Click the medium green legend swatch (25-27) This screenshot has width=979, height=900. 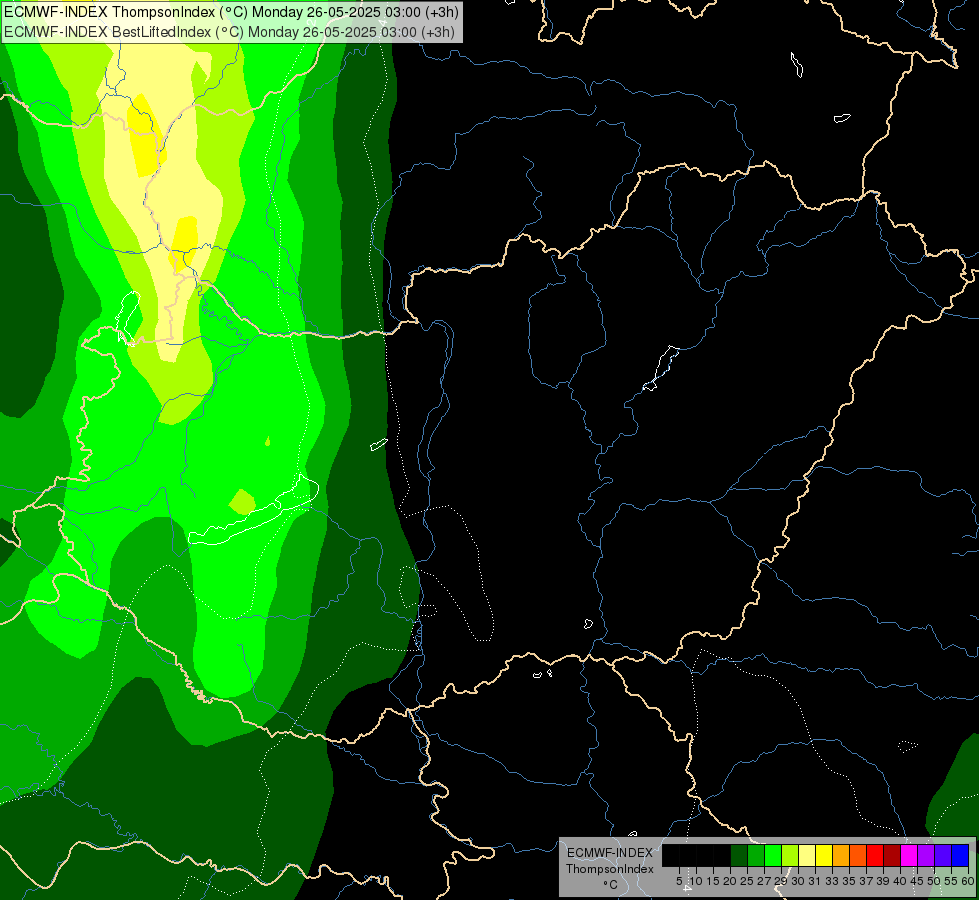756,856
